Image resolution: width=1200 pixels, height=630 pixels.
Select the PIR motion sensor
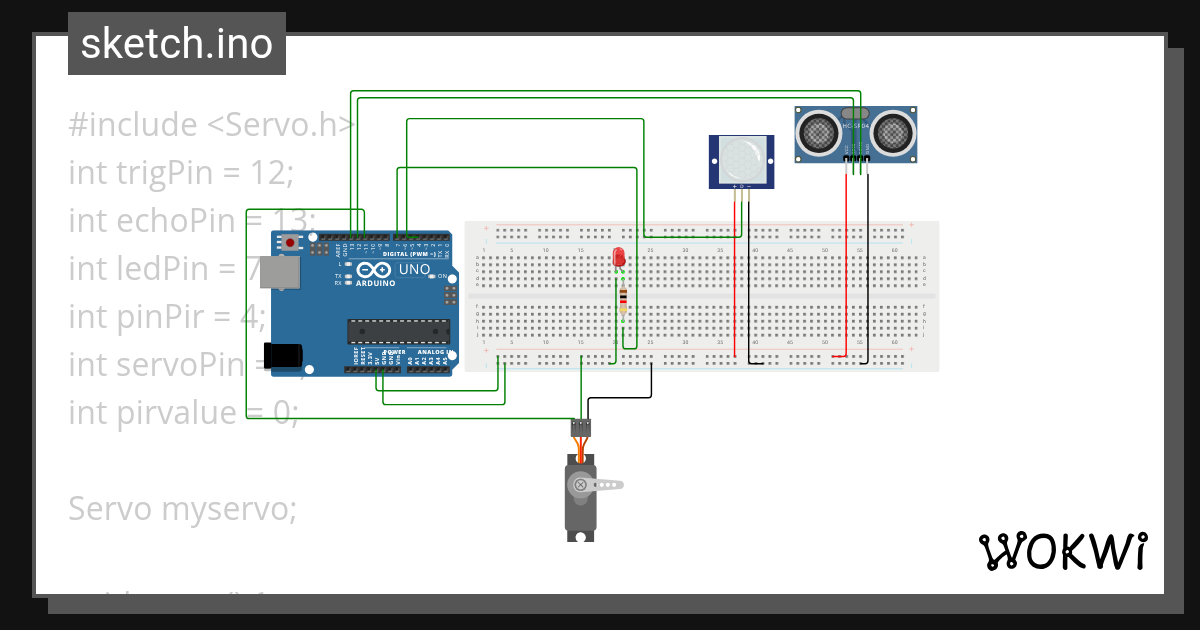point(740,160)
